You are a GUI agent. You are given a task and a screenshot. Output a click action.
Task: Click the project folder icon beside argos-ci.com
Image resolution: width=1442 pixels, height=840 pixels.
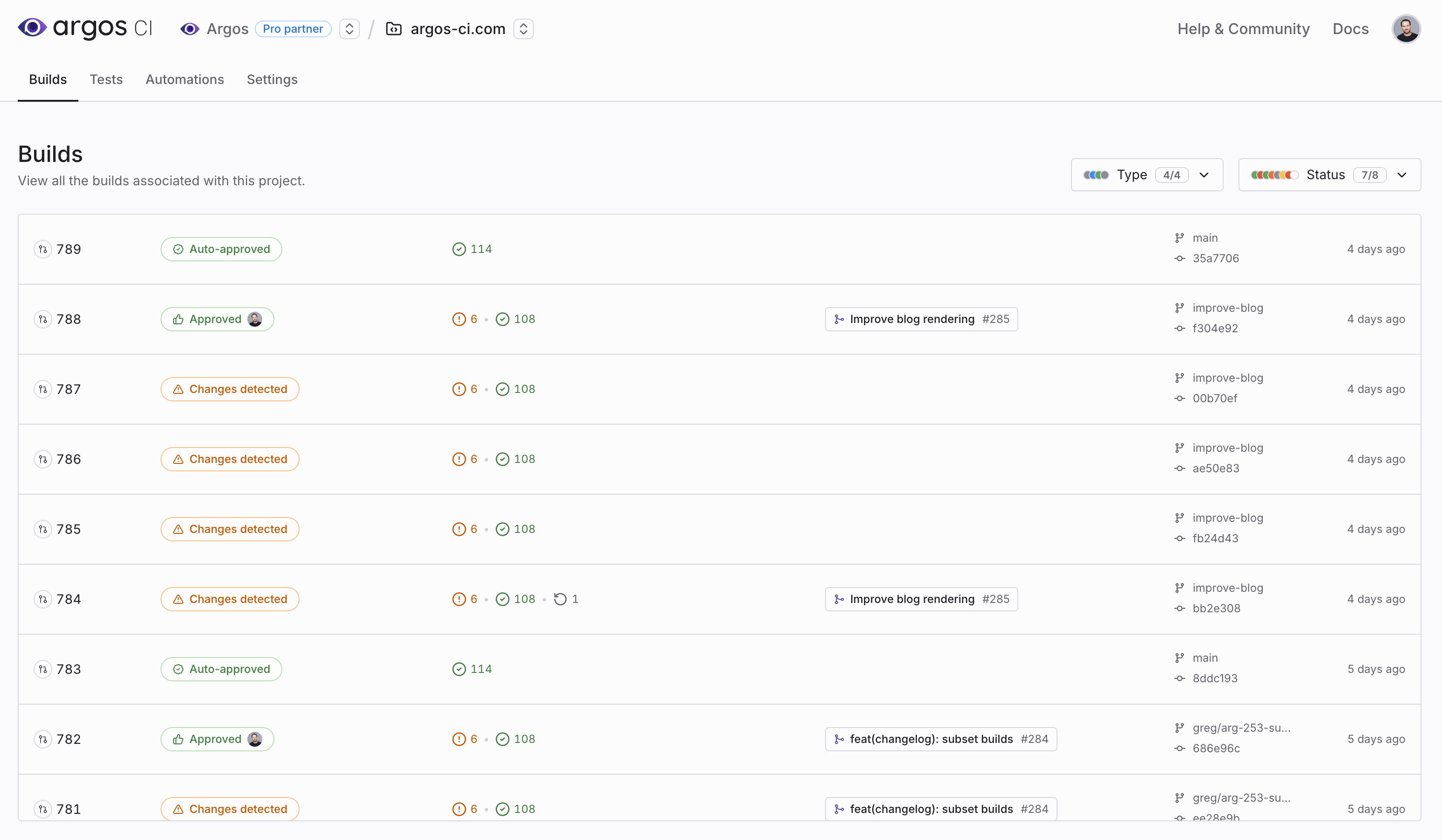click(394, 29)
